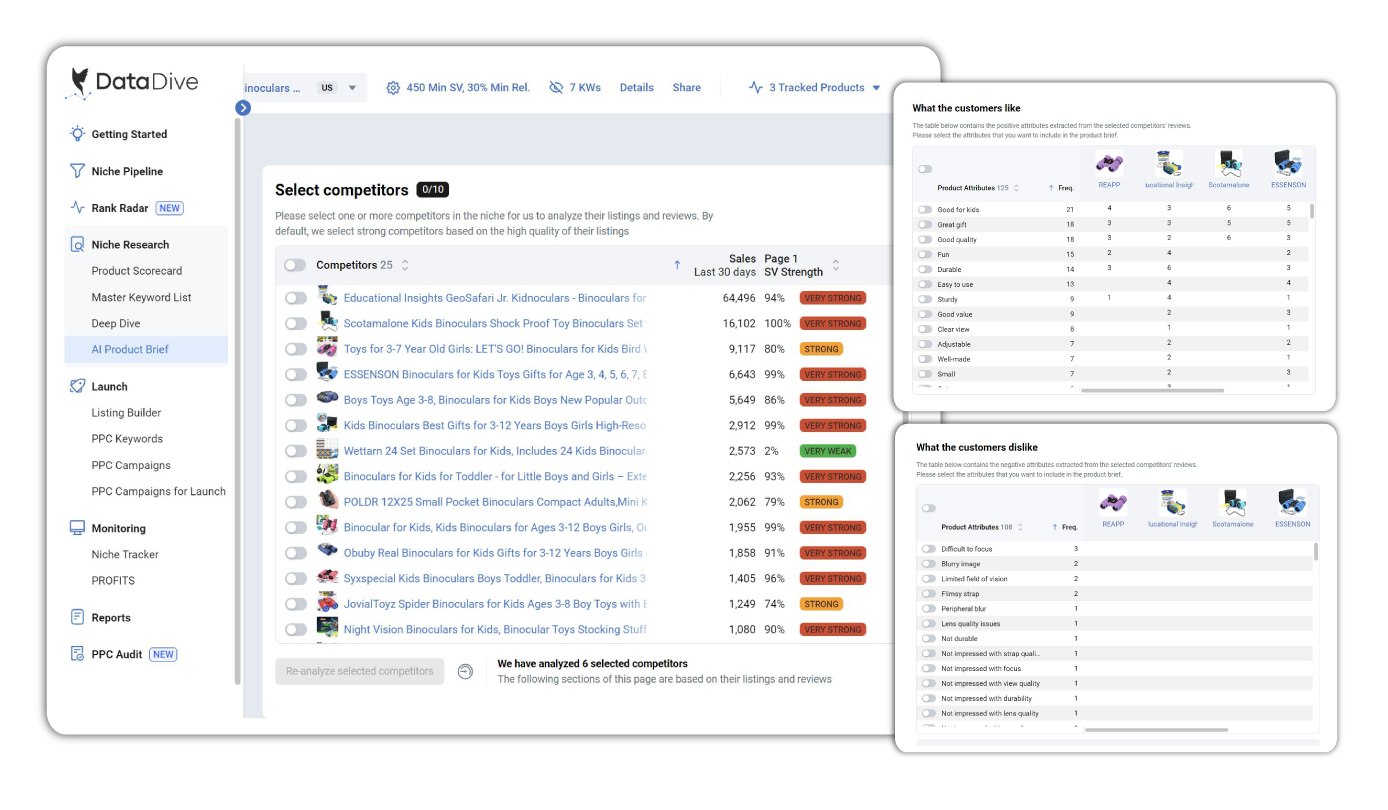Expand the 3 Tracked Products dropdown
Viewport: 1388px width, 810px height.
click(x=876, y=88)
